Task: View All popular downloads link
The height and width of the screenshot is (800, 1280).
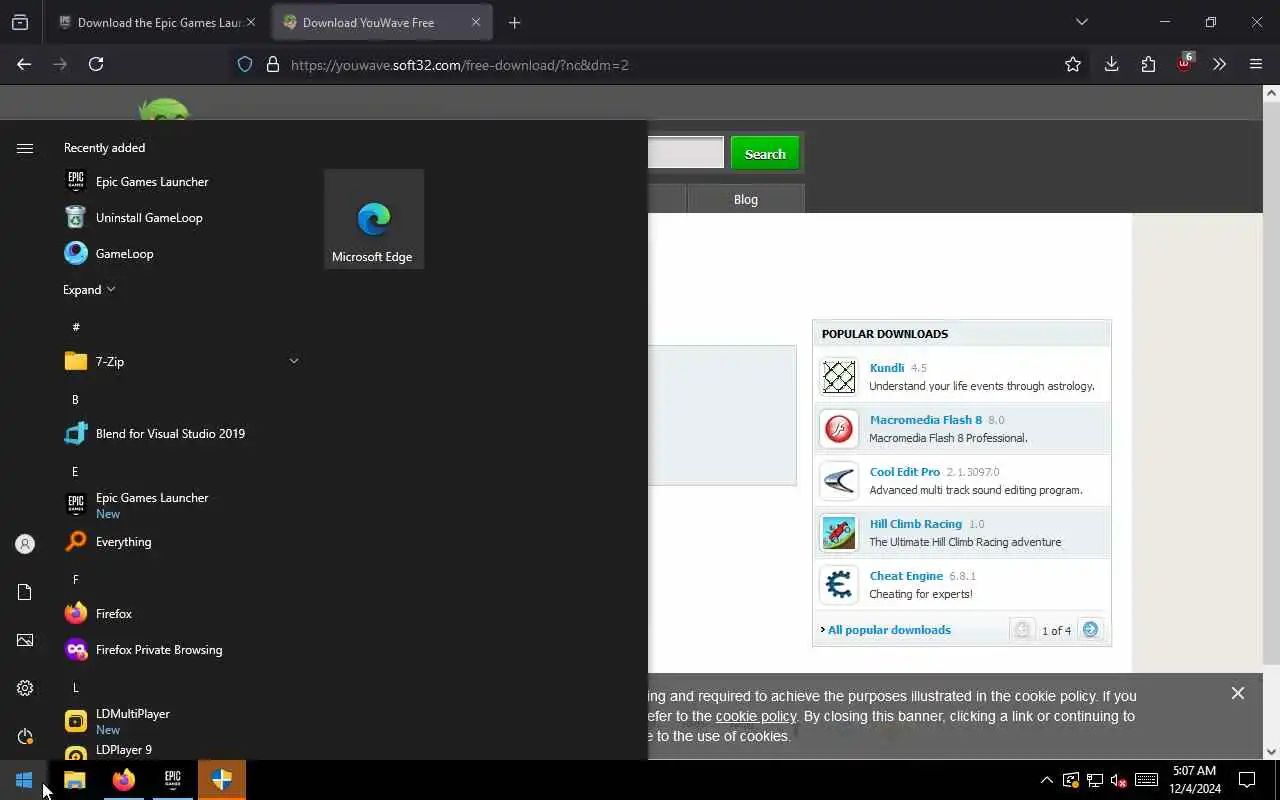Action: (x=889, y=630)
